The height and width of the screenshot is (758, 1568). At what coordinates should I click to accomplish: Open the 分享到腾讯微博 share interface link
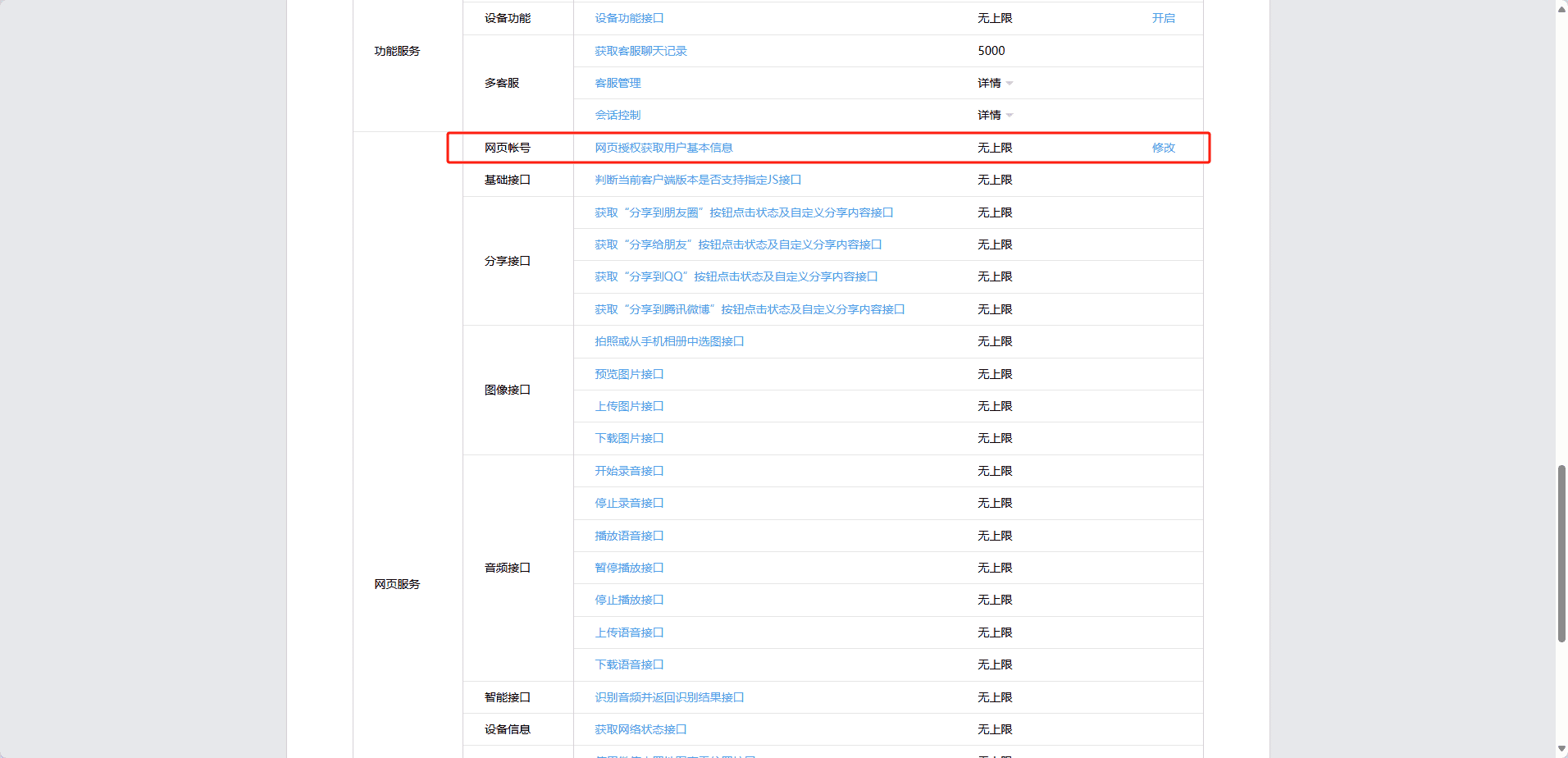(750, 309)
